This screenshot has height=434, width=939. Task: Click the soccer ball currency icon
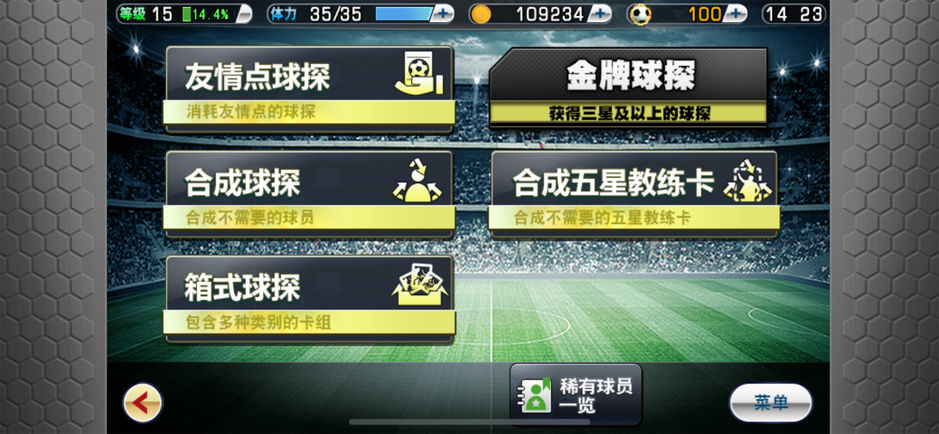coord(640,14)
